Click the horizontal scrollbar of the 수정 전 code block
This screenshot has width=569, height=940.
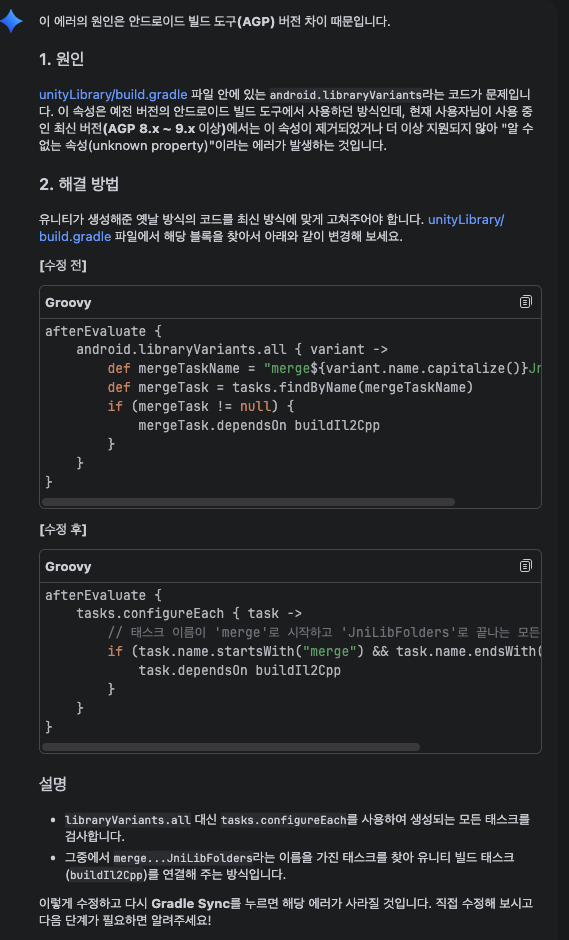pyautogui.click(x=248, y=502)
